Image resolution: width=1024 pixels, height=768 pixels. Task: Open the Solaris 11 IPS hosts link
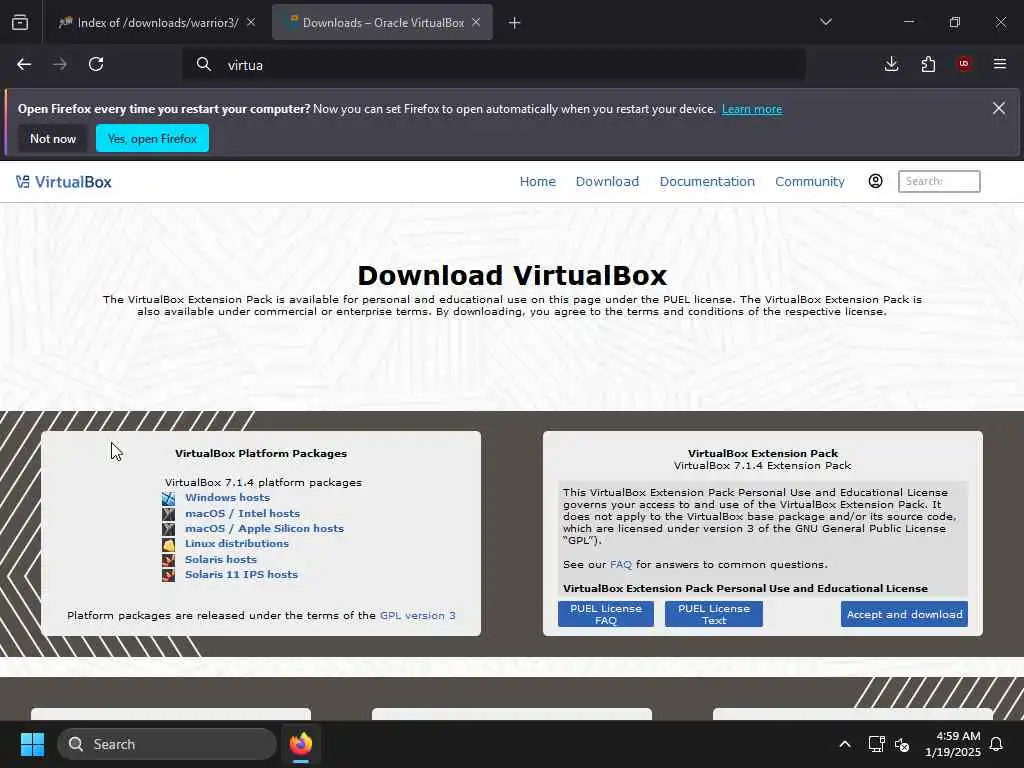coord(241,574)
